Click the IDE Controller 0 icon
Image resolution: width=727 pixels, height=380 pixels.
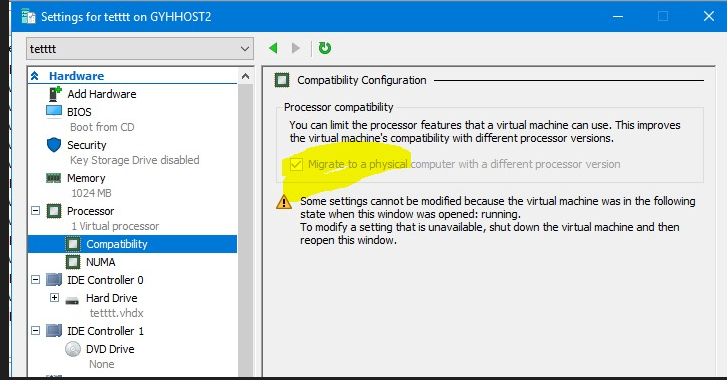pyautogui.click(x=54, y=279)
